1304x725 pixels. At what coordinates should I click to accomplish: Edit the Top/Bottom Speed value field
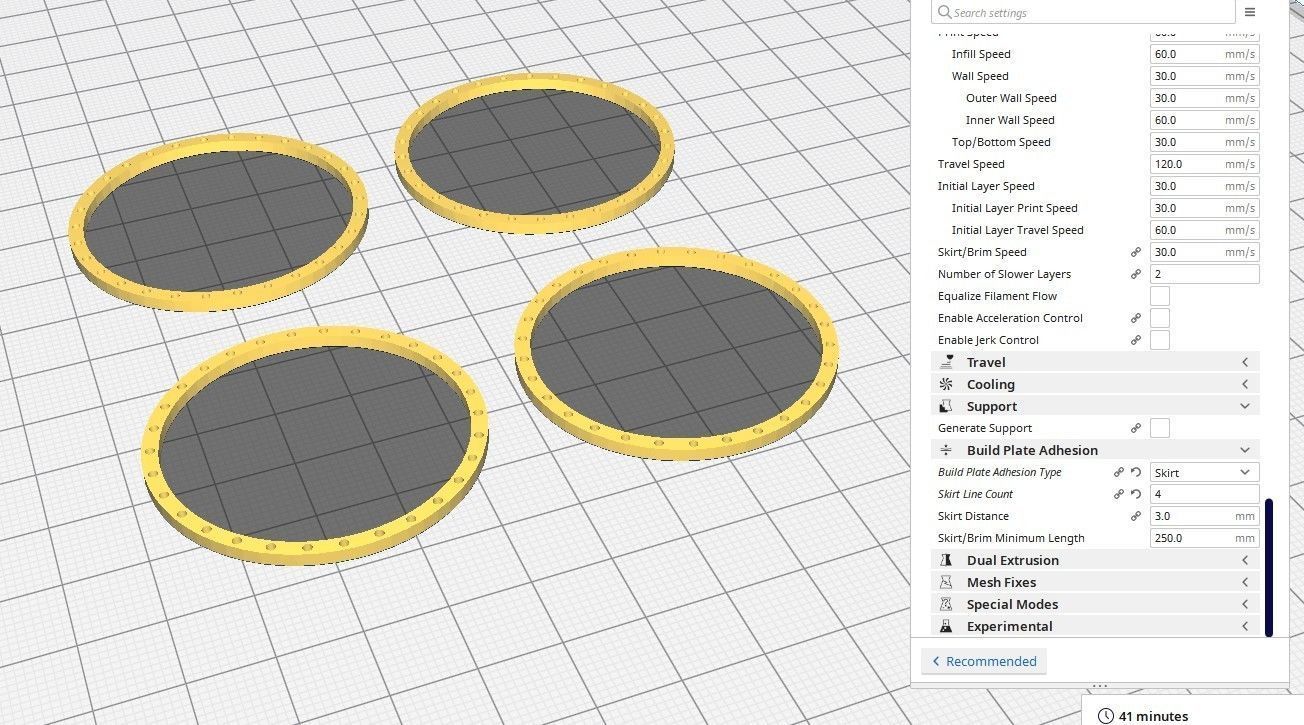pyautogui.click(x=1205, y=142)
